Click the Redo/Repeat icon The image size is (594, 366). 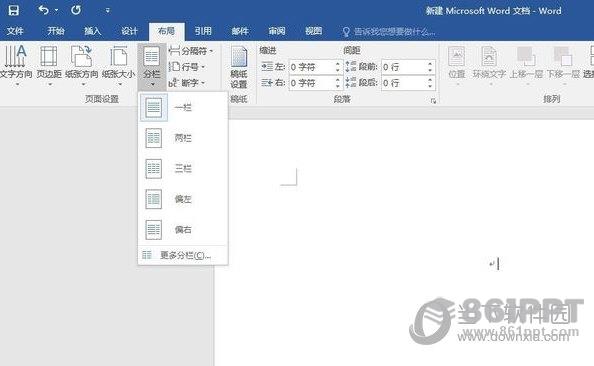point(76,10)
